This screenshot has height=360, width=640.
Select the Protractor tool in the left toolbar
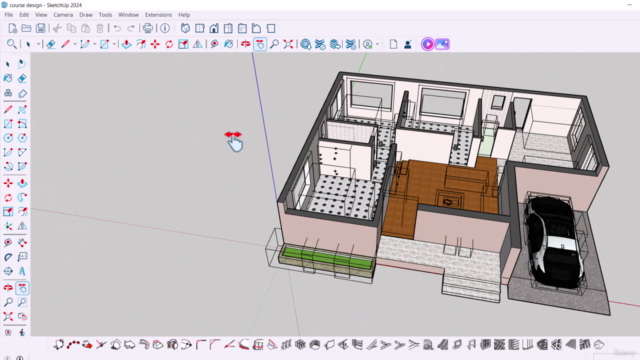tap(8, 257)
